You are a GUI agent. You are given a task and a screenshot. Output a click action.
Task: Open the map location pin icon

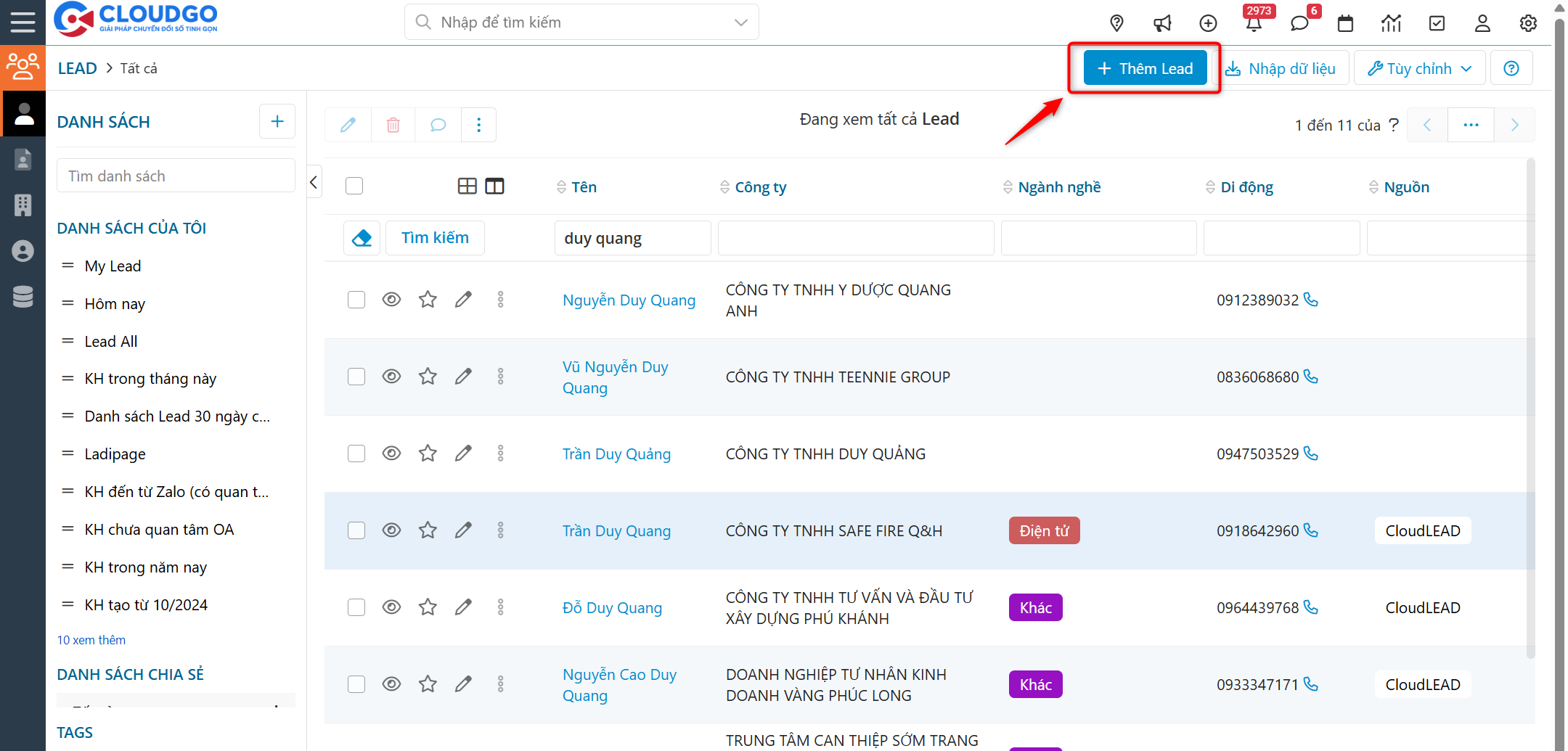pos(1117,23)
